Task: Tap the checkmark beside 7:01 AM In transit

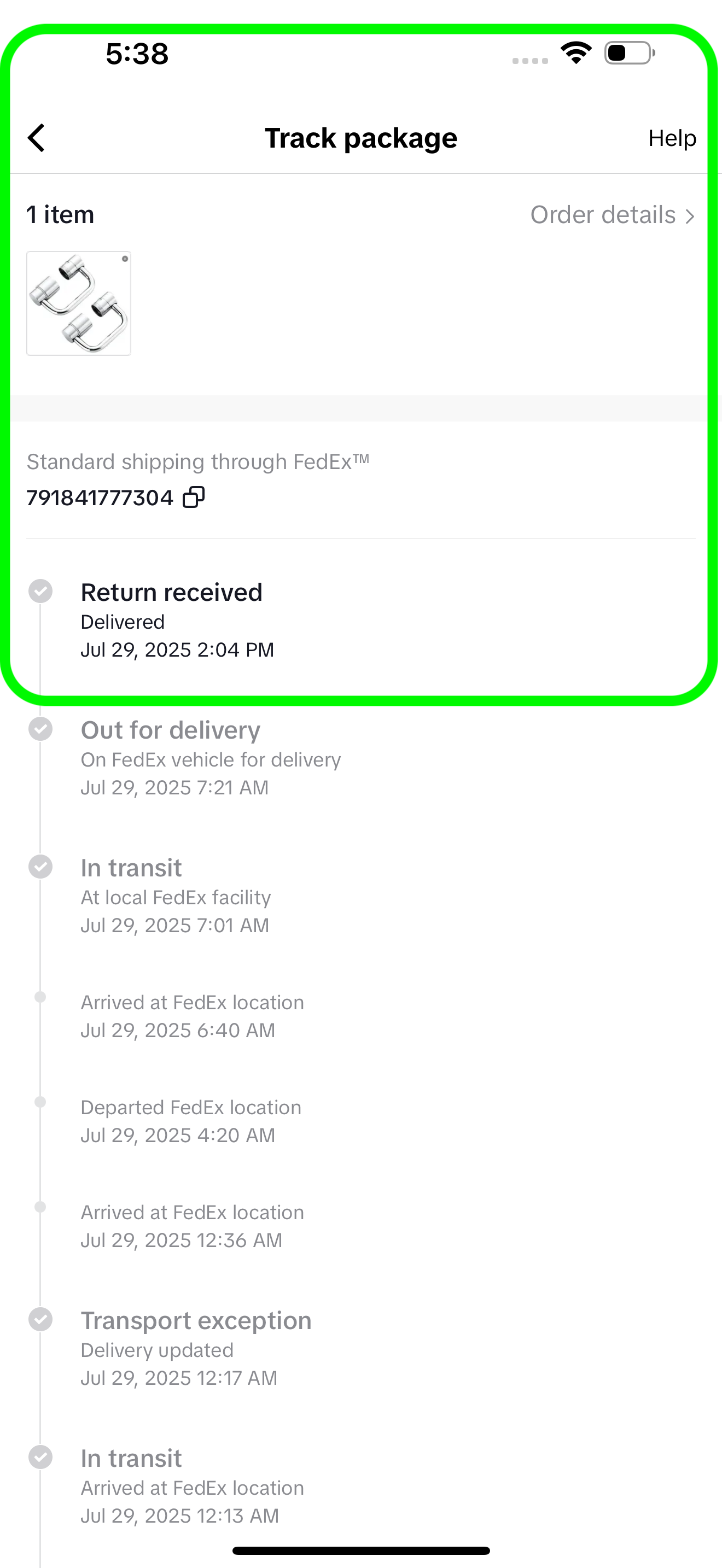Action: click(x=41, y=866)
